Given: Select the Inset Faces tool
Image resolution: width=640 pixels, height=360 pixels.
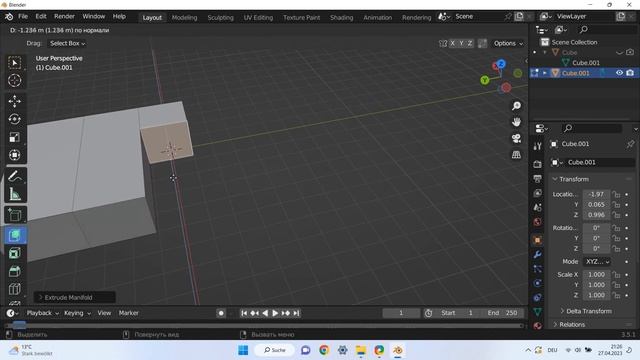Looking at the screenshot, I should pos(15,253).
